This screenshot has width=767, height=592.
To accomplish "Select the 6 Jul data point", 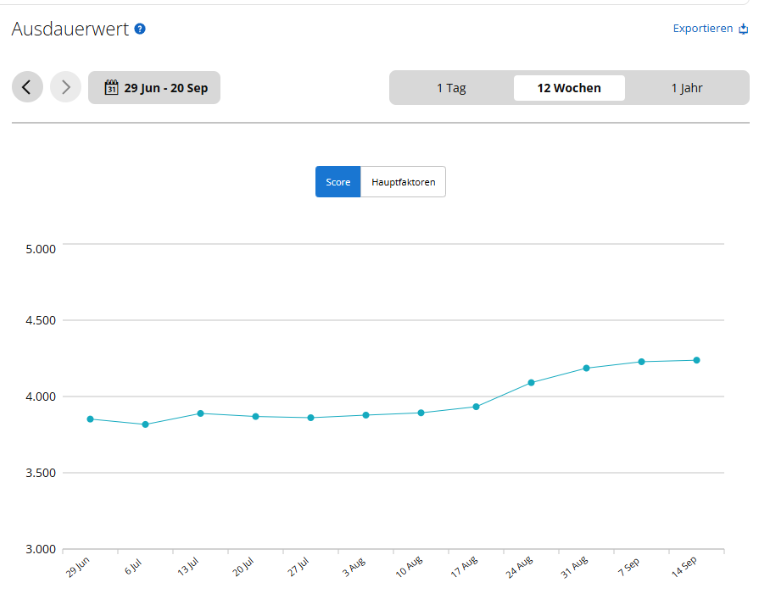I will [x=145, y=425].
